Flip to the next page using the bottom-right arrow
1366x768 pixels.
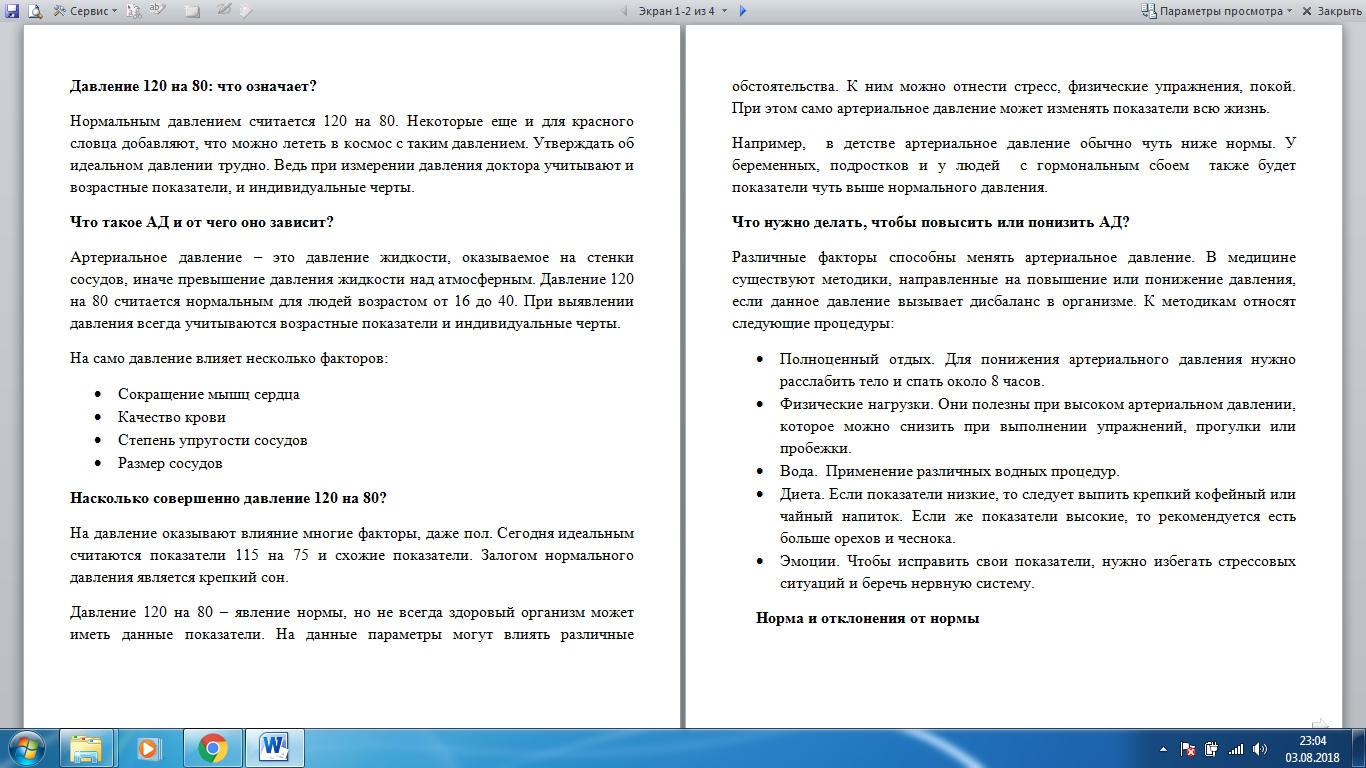[1320, 724]
